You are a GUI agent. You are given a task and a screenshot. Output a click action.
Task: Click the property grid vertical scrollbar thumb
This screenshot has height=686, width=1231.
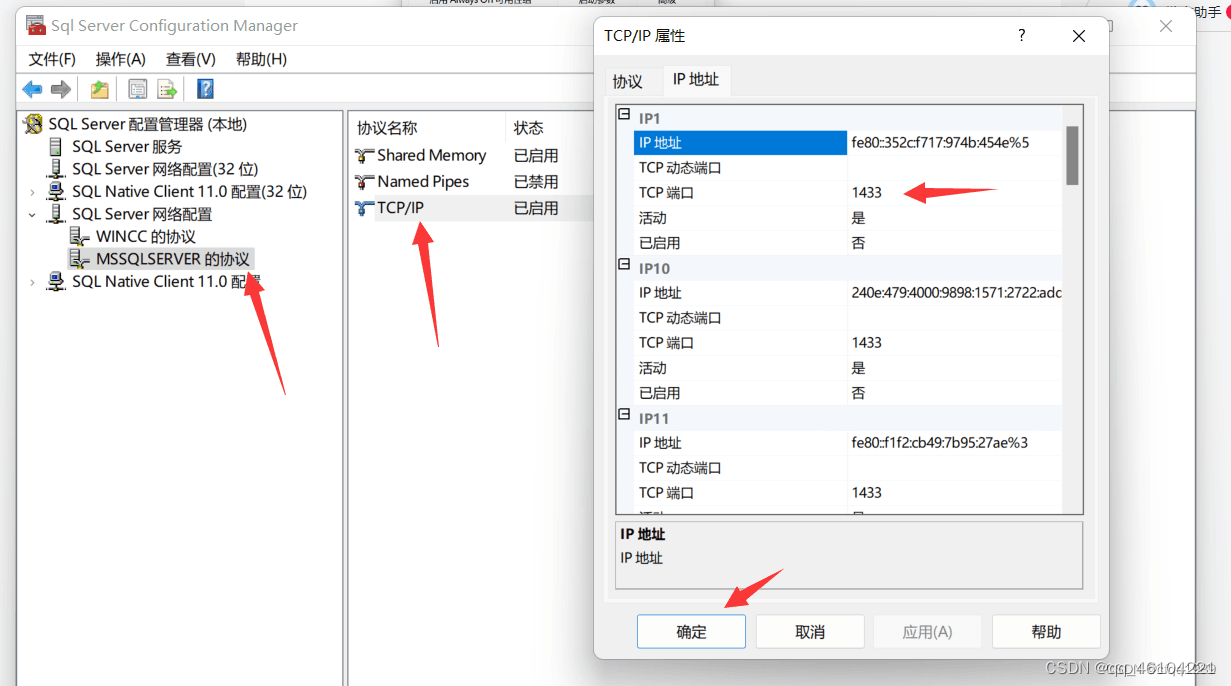pyautogui.click(x=1072, y=155)
